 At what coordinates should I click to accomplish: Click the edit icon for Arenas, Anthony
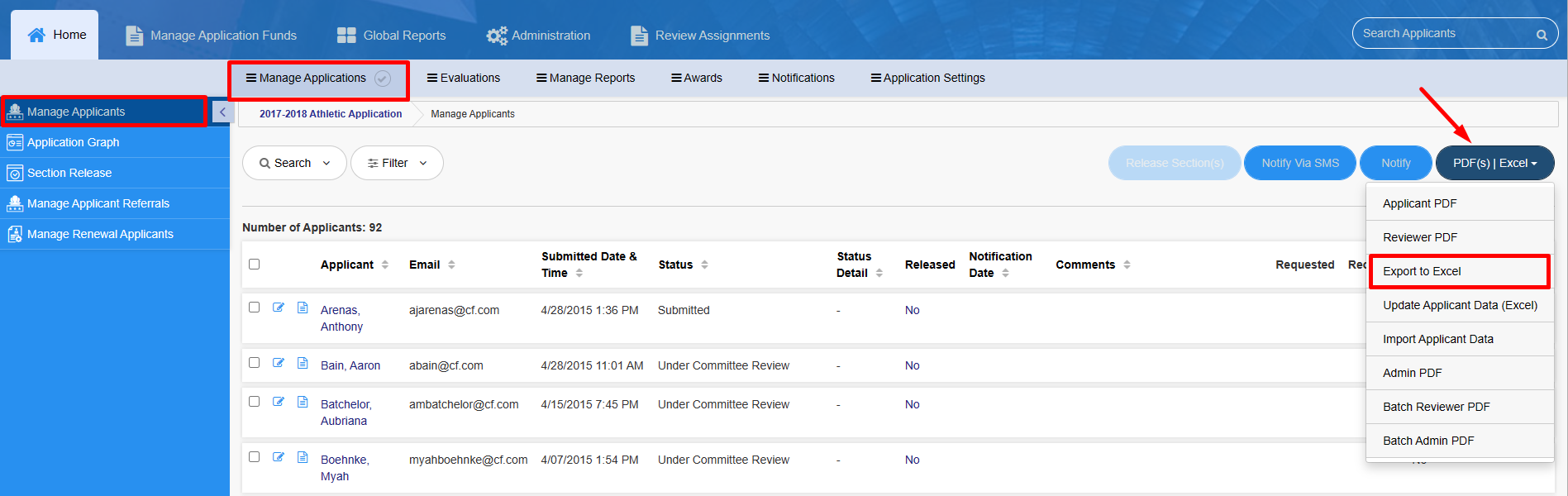[279, 308]
